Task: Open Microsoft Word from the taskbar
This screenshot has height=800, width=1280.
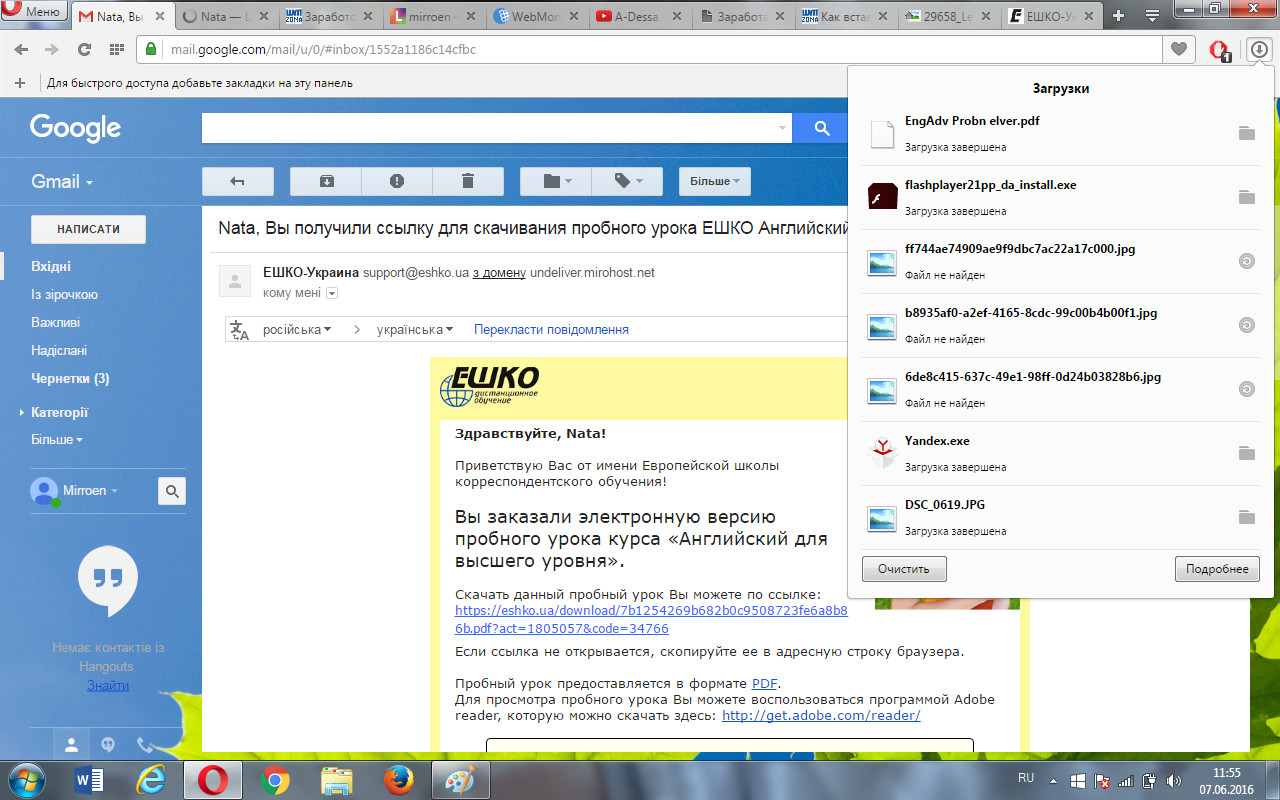Action: pyautogui.click(x=90, y=779)
